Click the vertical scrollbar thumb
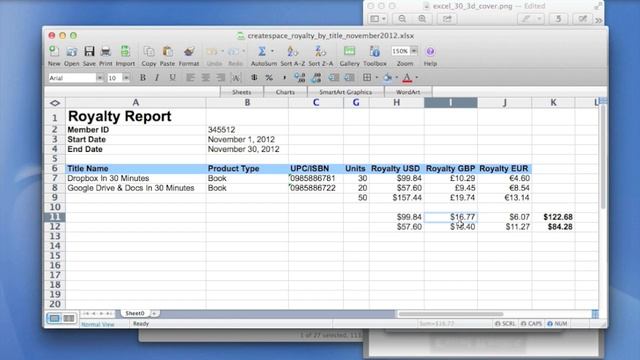 point(603,157)
